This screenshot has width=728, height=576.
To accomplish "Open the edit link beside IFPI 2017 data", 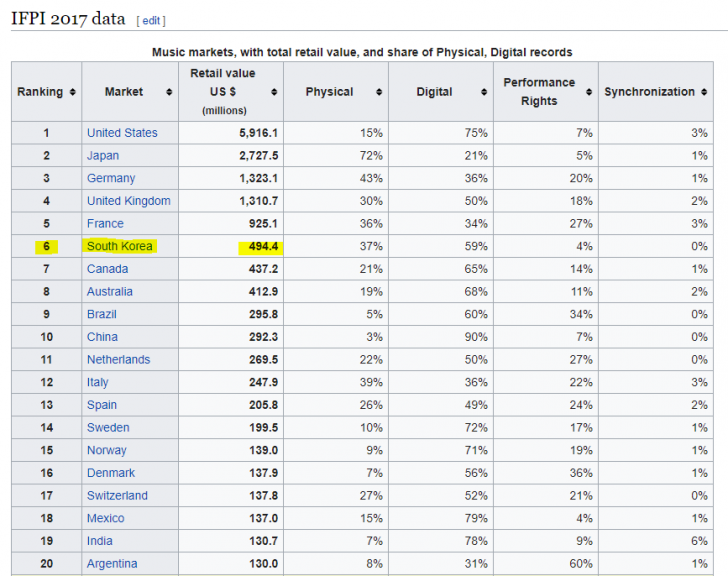I will click(x=151, y=20).
